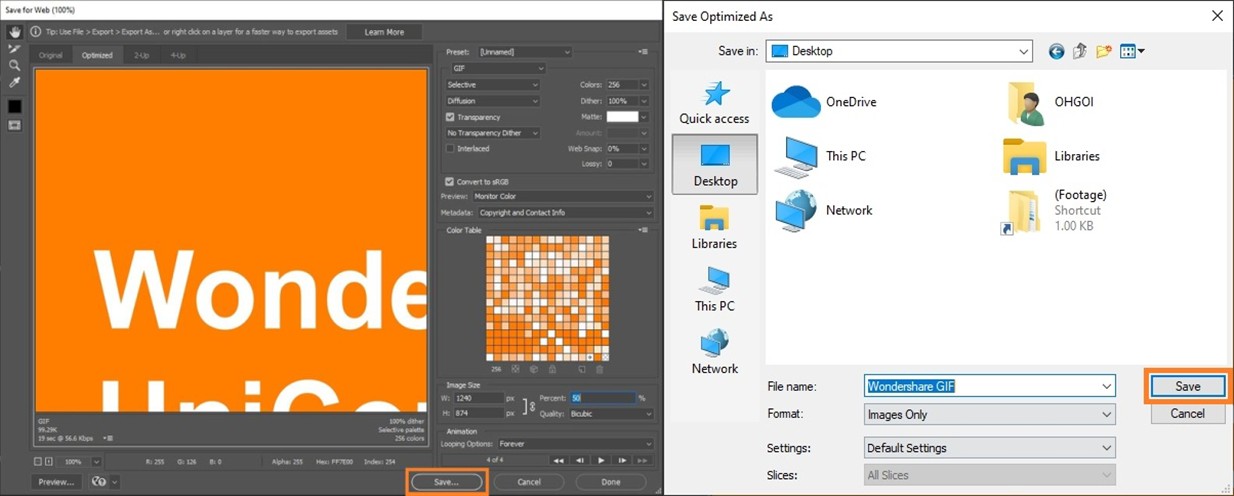This screenshot has height=496, width=1234.
Task: Open the Colors 256 dropdown
Action: [627, 85]
